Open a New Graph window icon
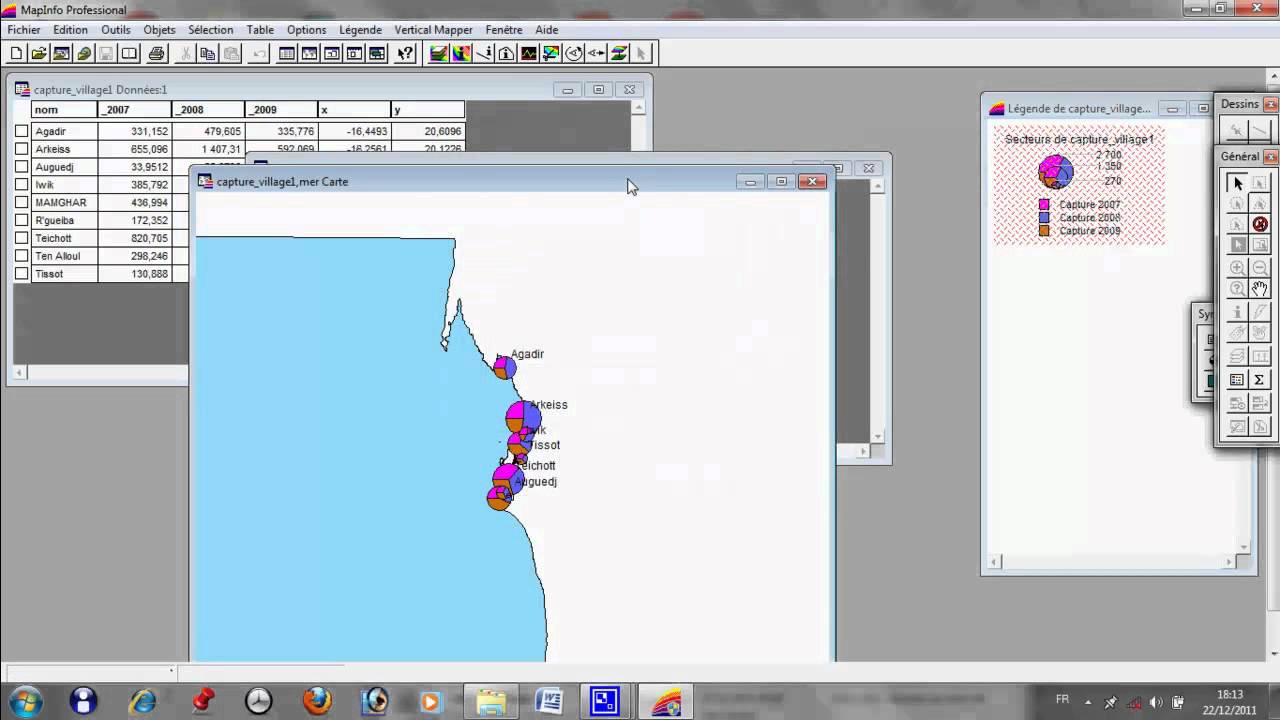This screenshot has width=1280, height=720. [332, 54]
